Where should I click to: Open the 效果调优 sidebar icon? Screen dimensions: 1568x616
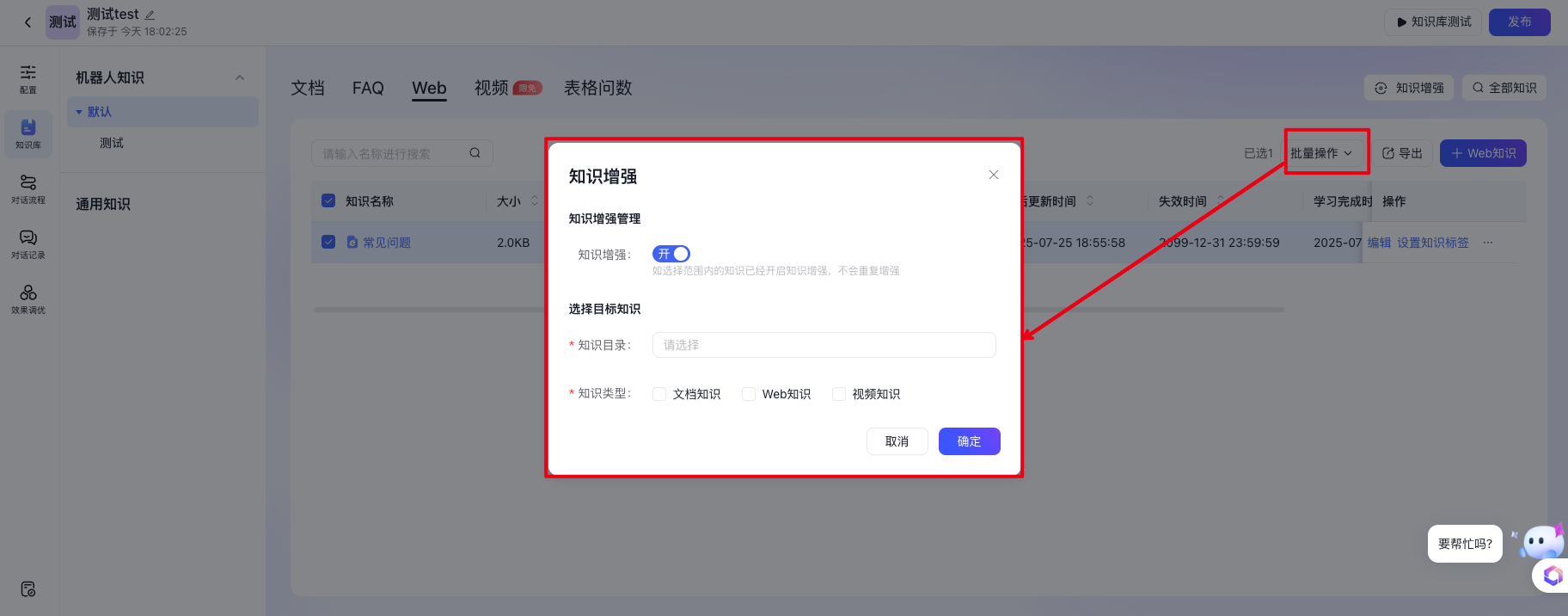[28, 299]
